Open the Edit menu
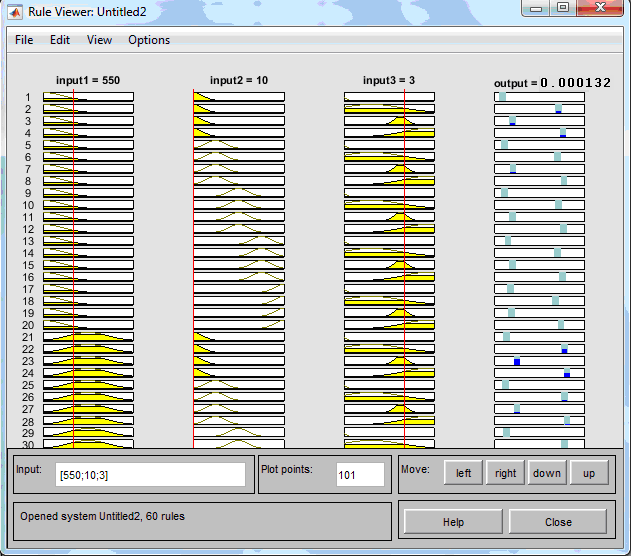 60,40
